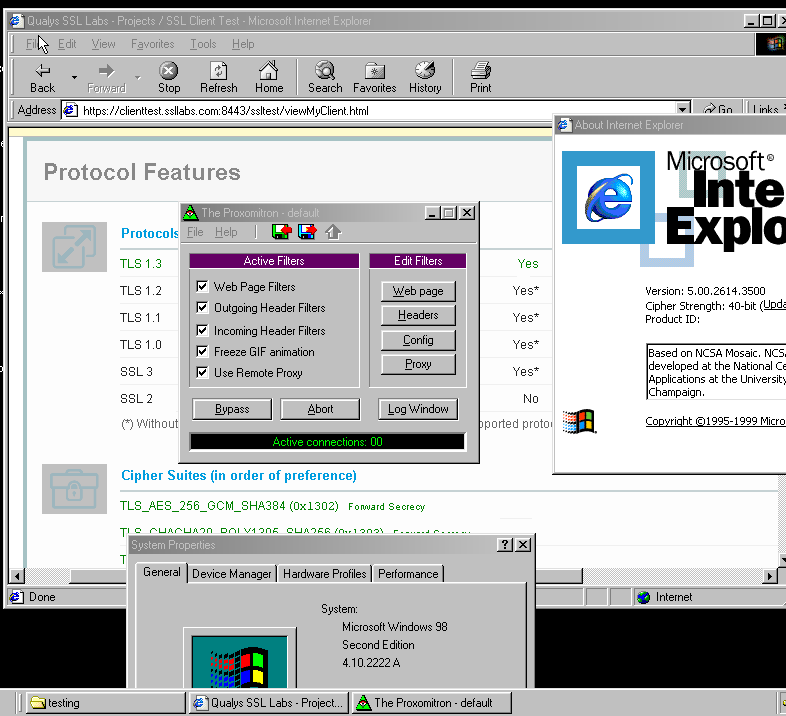Click the status bar Done page icon
Screen dimensions: 786x716
[17, 597]
